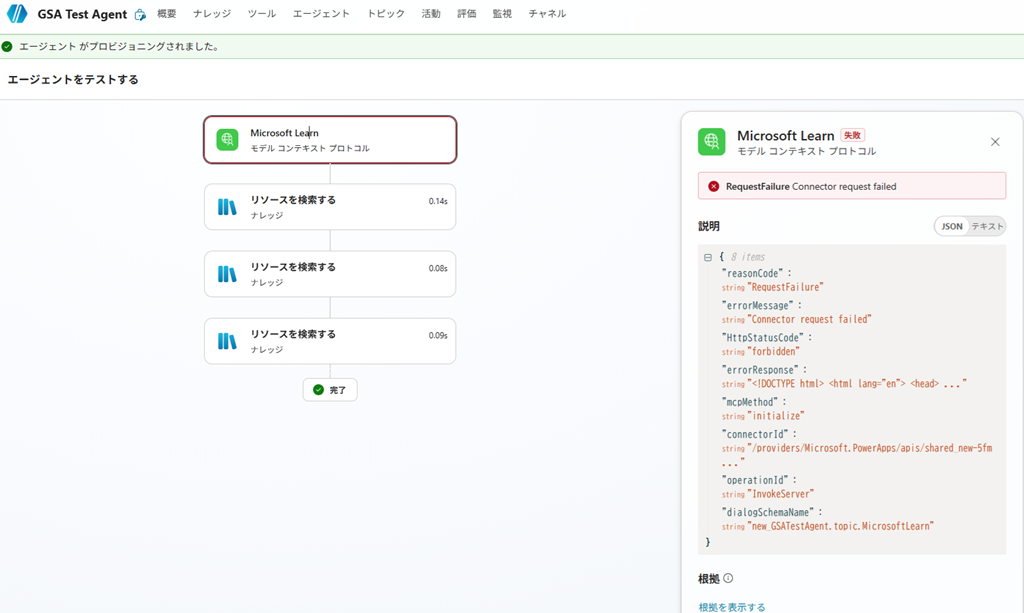Click the "connectorId" key

pos(755,433)
